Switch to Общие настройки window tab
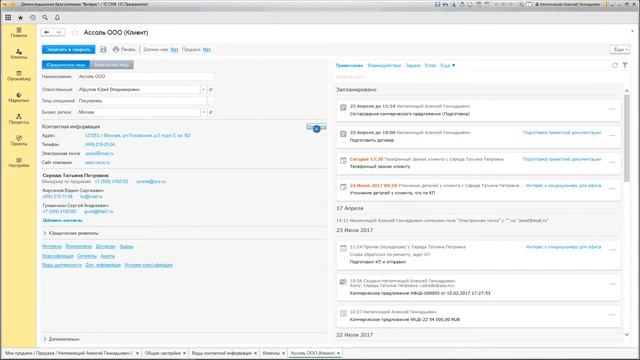 [x=162, y=353]
